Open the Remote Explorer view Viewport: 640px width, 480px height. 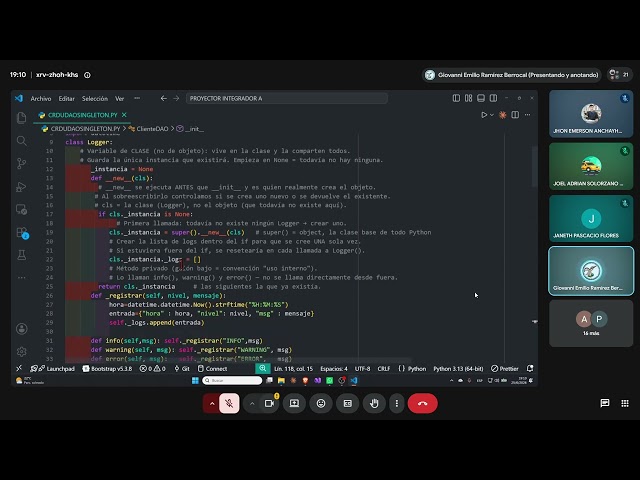tap(22, 210)
